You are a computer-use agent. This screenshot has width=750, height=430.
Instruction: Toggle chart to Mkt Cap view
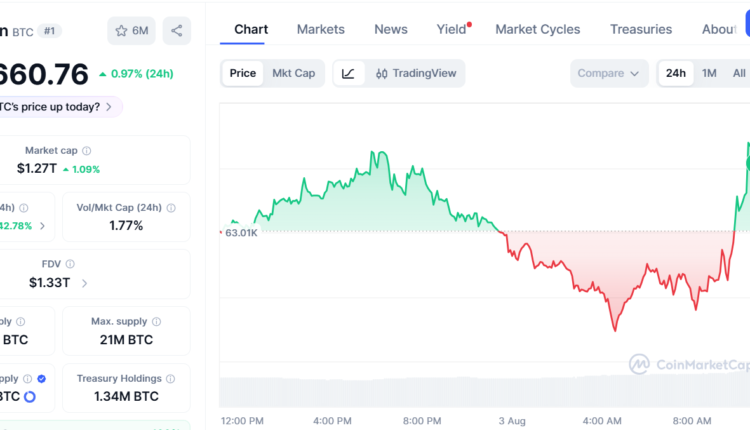coord(294,73)
